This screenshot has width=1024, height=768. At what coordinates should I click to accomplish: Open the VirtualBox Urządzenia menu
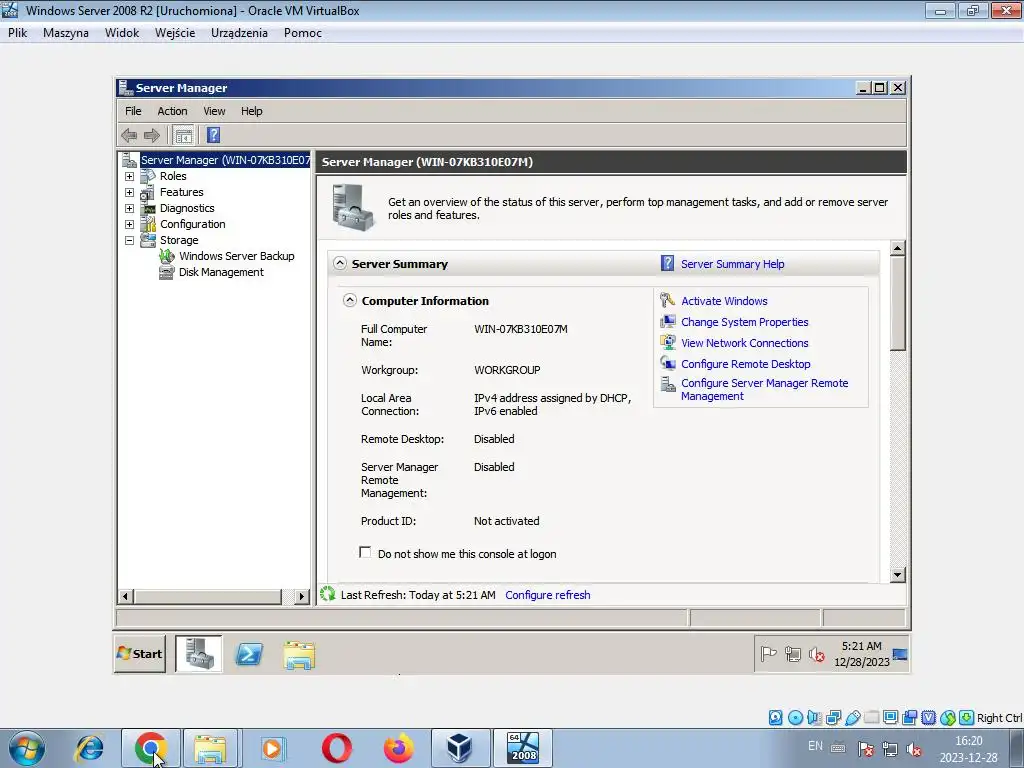pyautogui.click(x=239, y=33)
